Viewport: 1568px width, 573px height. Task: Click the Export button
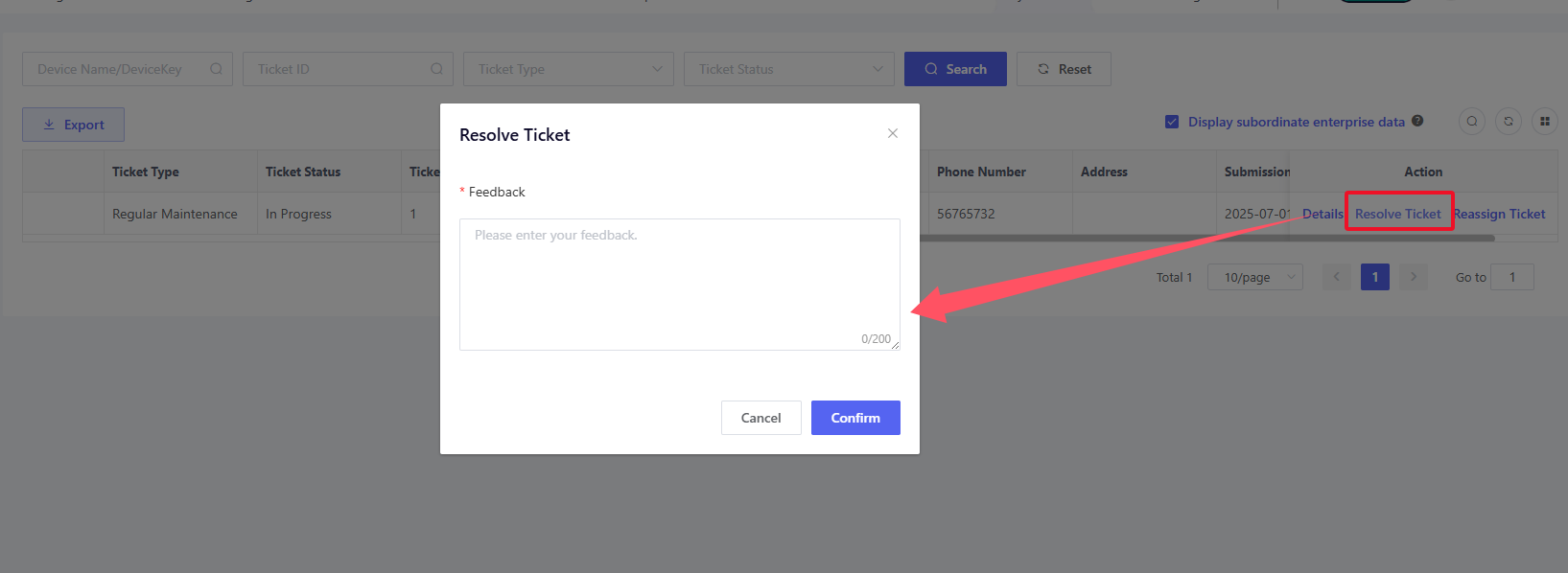(74, 125)
